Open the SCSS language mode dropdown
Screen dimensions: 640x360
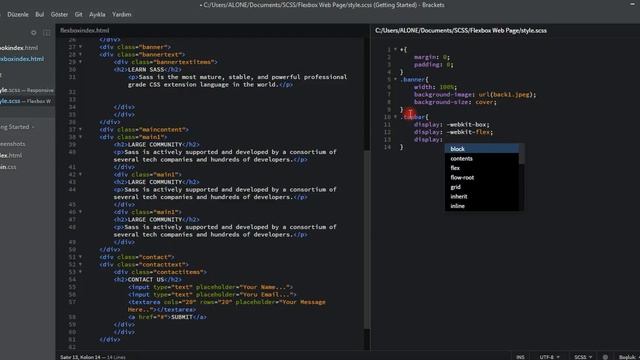[x=583, y=357]
